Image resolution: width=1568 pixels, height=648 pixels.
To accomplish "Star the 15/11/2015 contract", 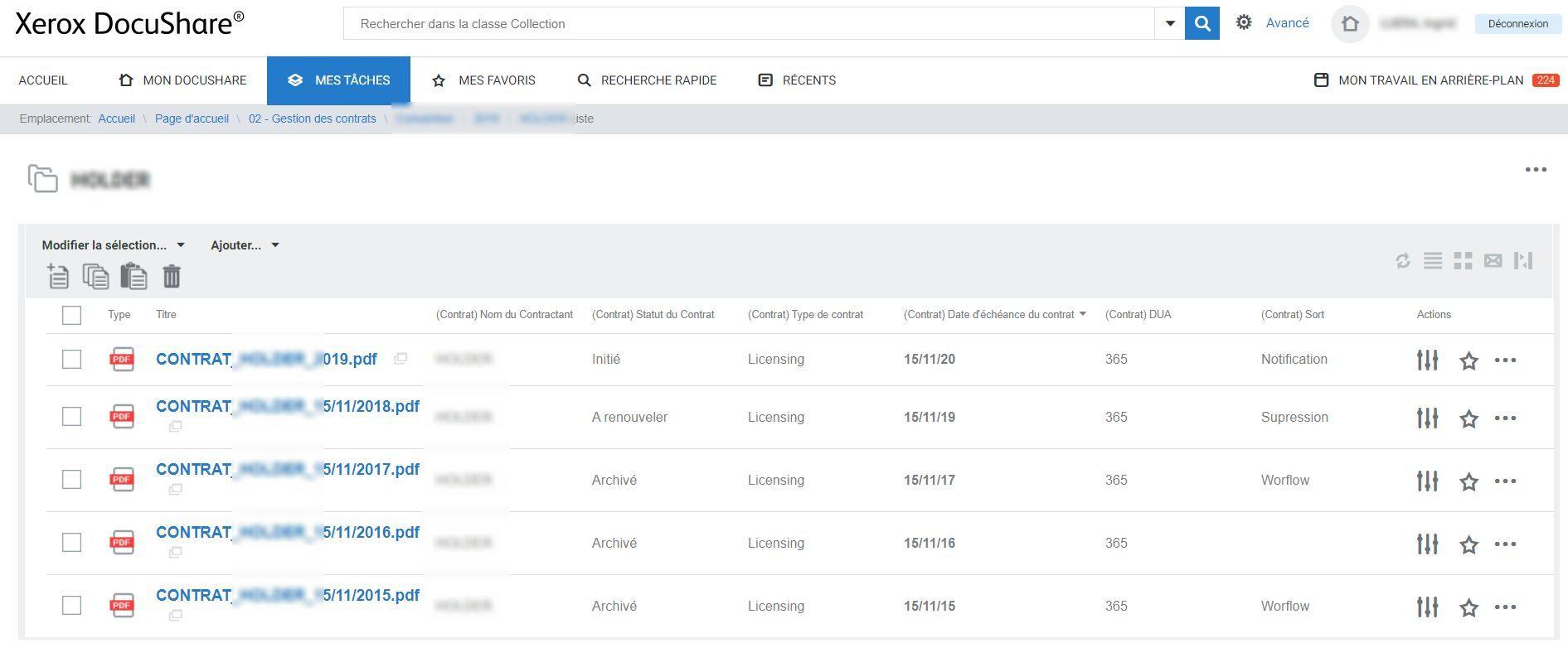I will point(1469,607).
